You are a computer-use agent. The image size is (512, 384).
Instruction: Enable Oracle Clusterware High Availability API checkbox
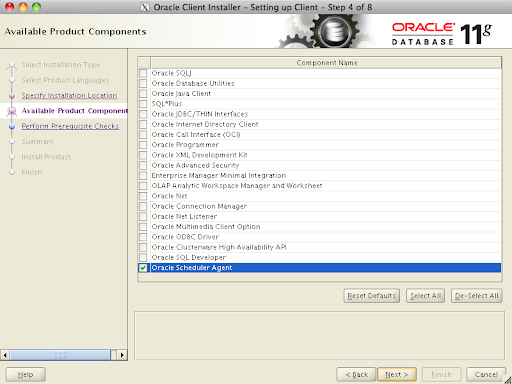[x=143, y=247]
